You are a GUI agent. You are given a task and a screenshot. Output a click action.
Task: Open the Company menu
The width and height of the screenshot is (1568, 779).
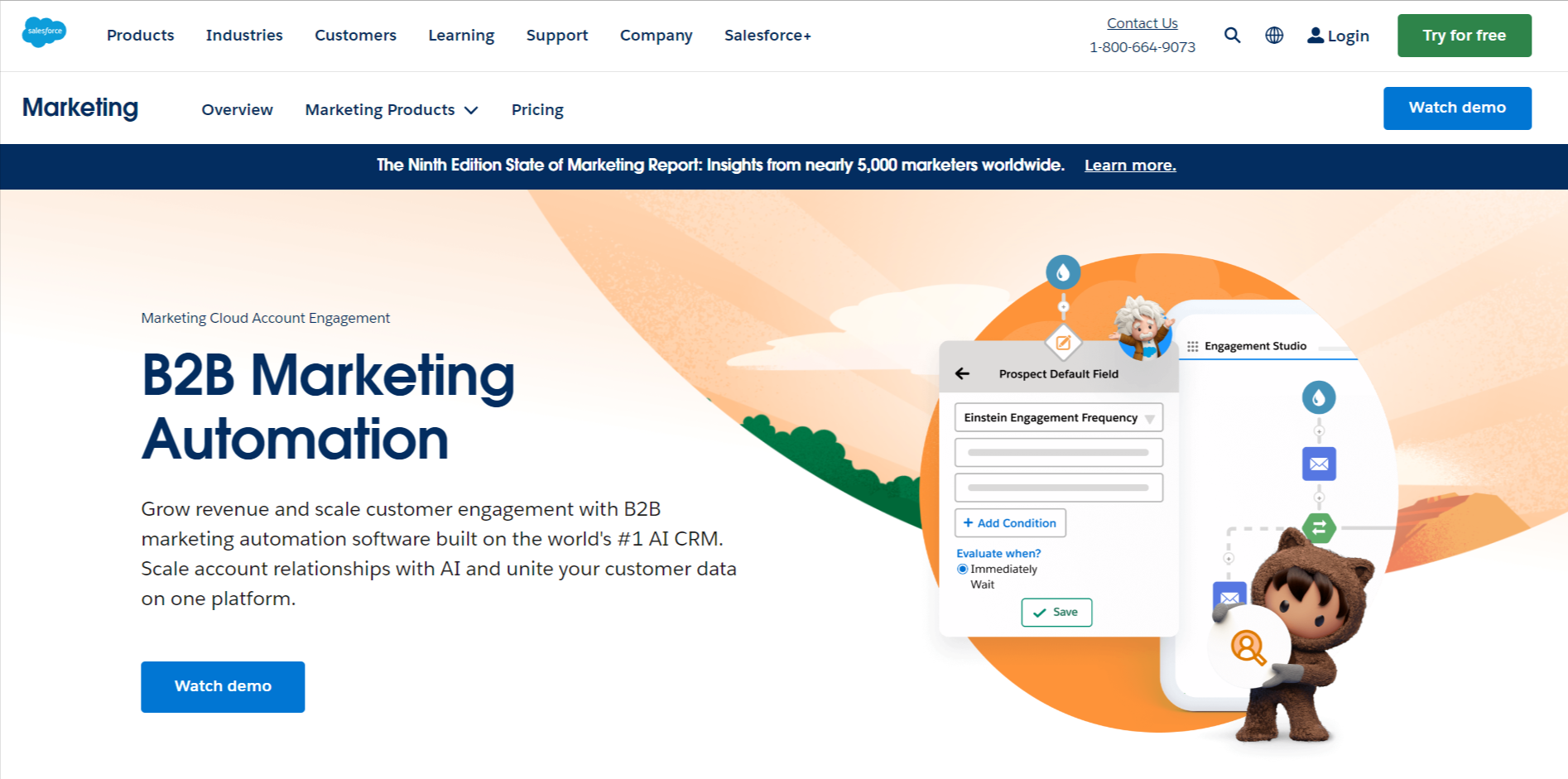[656, 35]
